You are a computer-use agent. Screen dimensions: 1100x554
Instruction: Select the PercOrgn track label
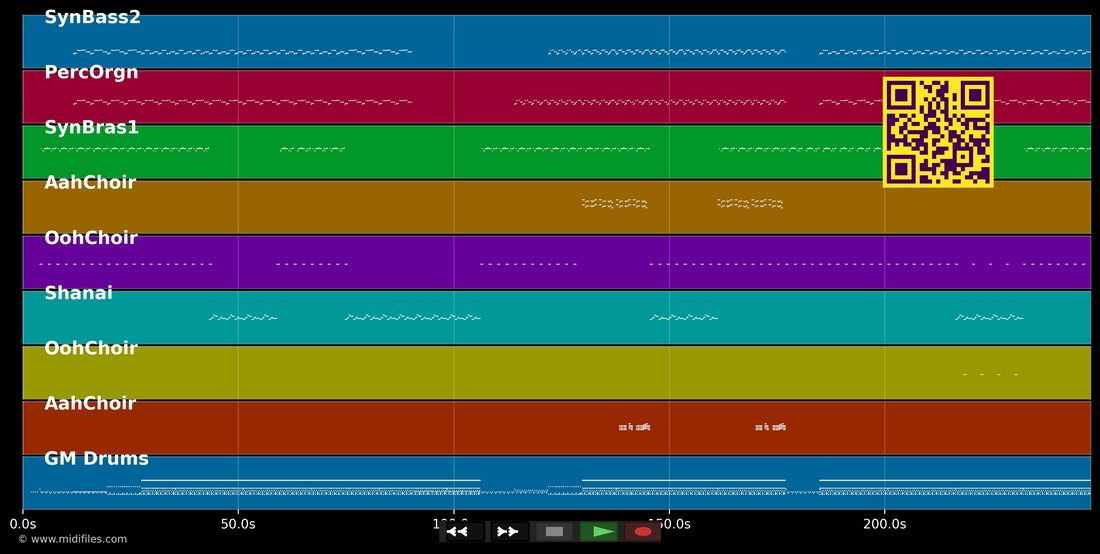point(91,72)
